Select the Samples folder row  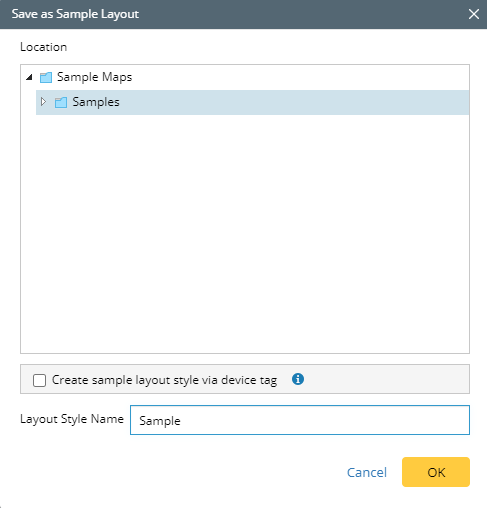pos(252,102)
